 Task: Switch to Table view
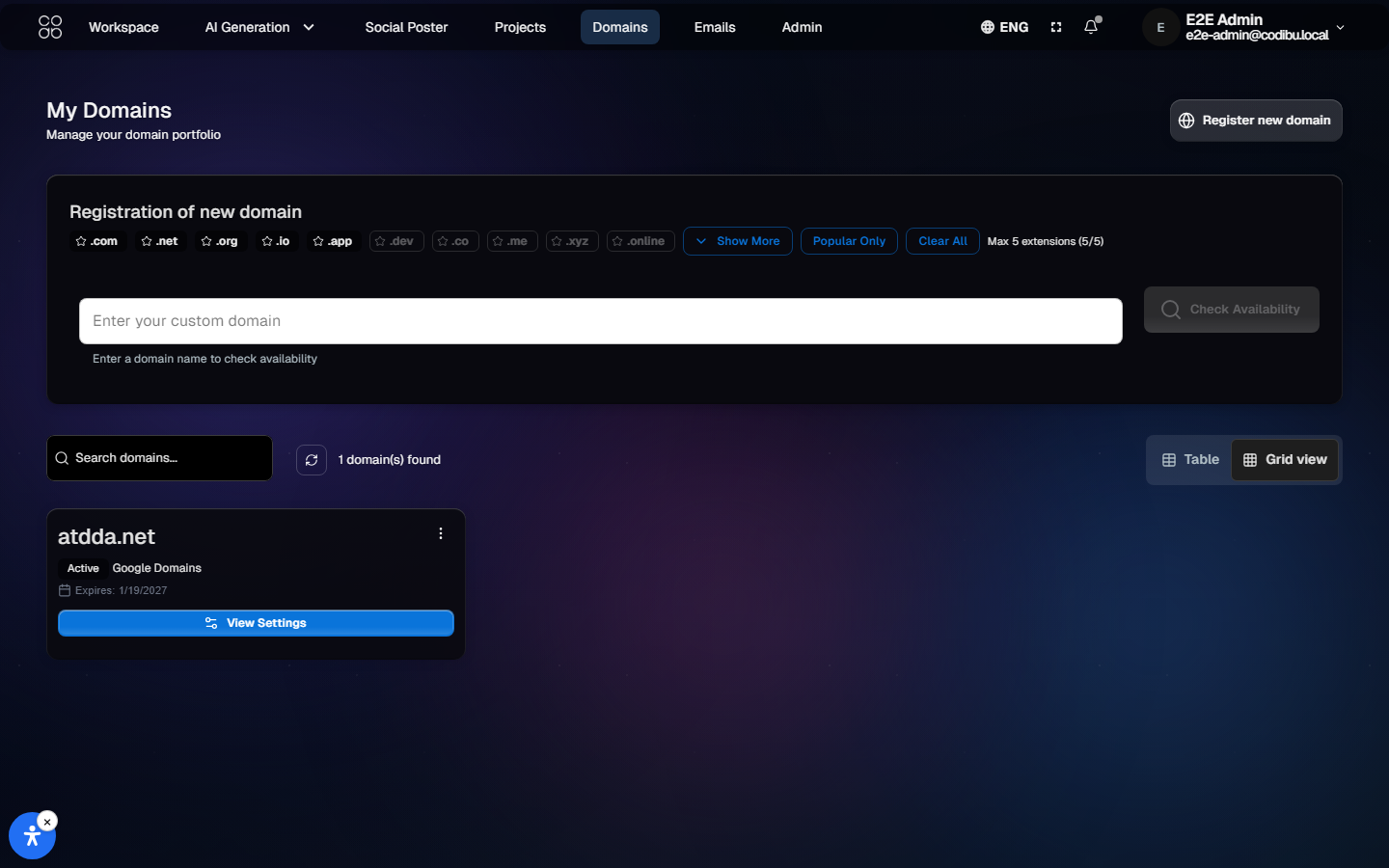(x=1190, y=460)
